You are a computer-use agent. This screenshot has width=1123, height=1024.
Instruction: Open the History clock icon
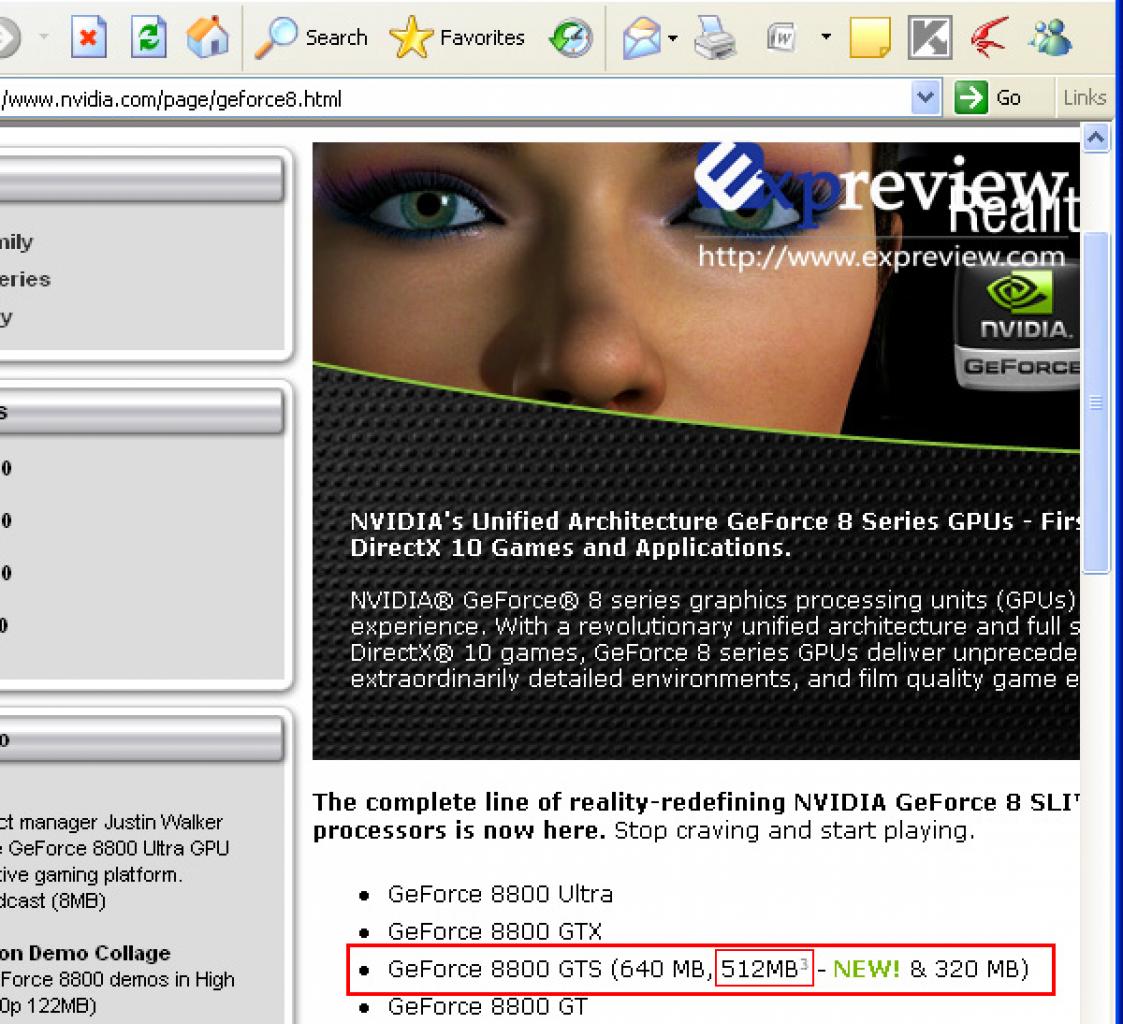coord(571,37)
